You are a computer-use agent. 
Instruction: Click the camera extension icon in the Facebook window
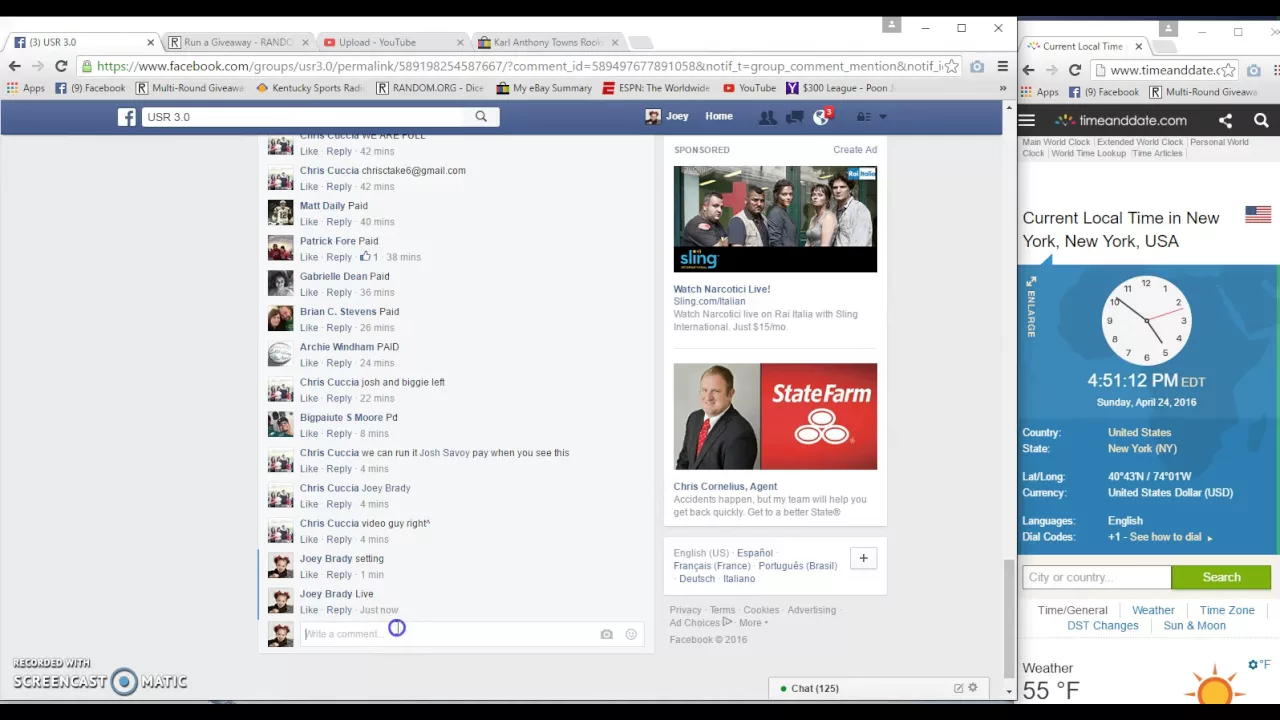(977, 66)
